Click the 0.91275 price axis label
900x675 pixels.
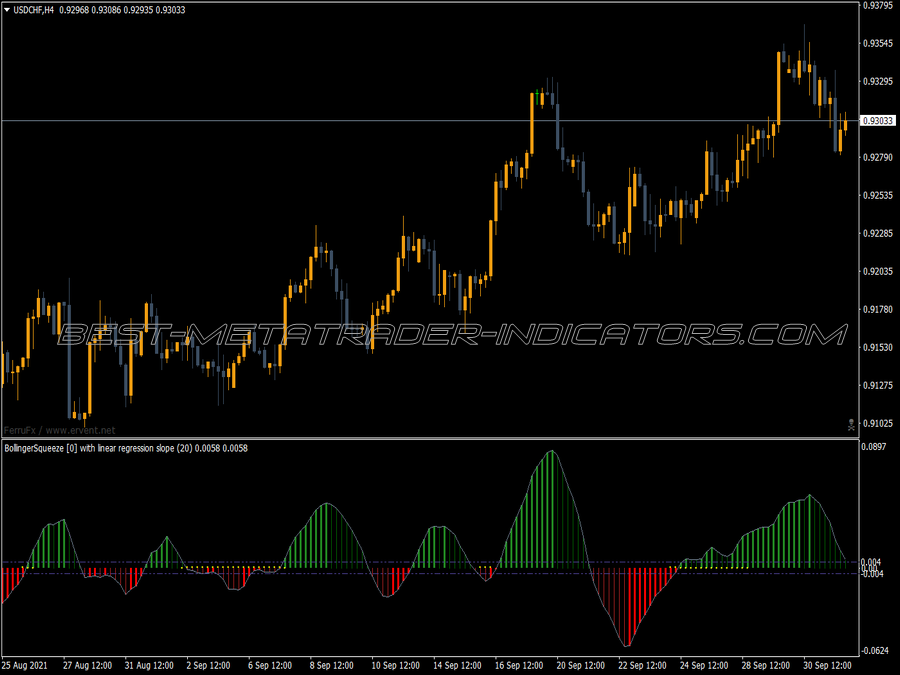pos(878,385)
